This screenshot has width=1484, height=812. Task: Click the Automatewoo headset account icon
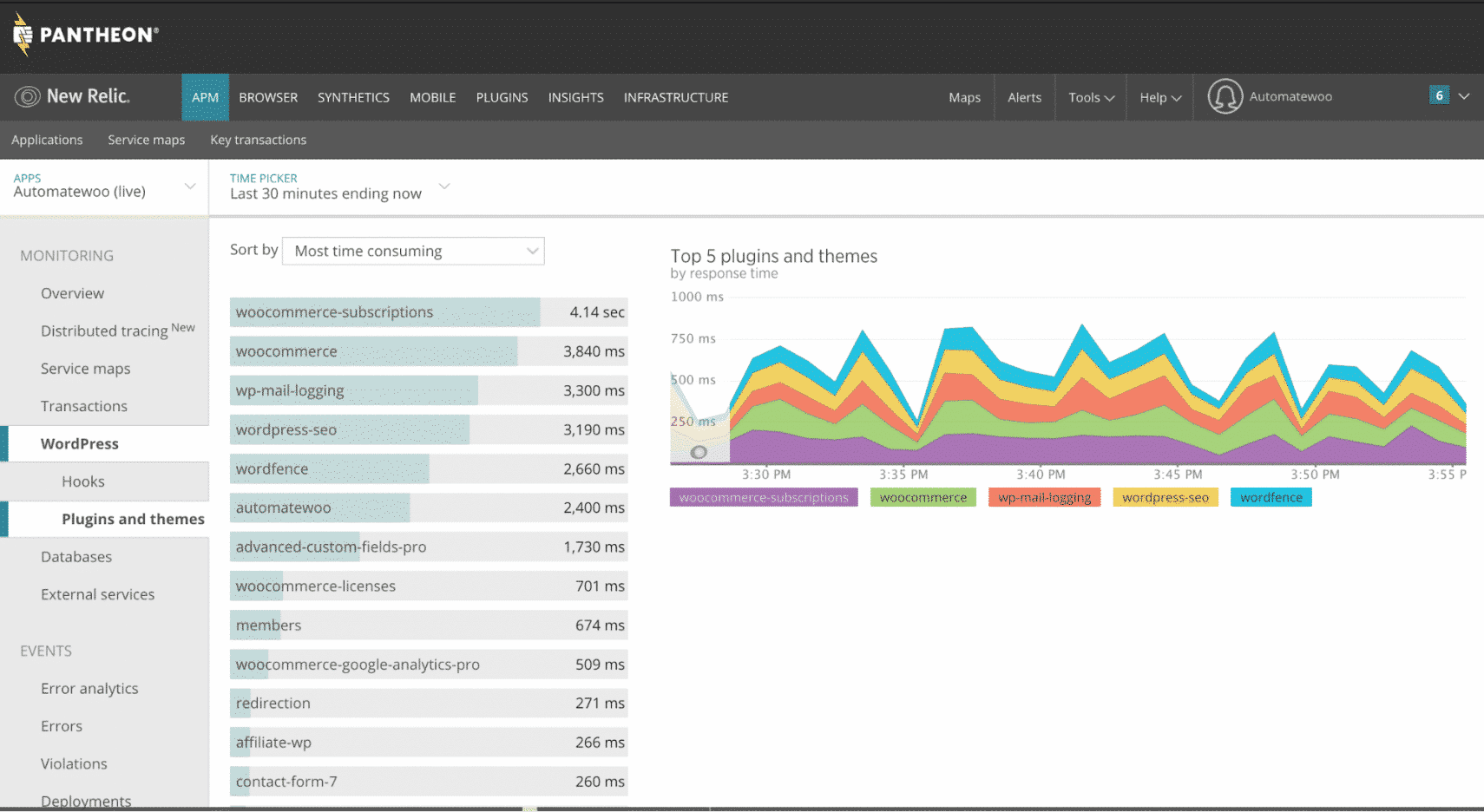click(x=1226, y=96)
